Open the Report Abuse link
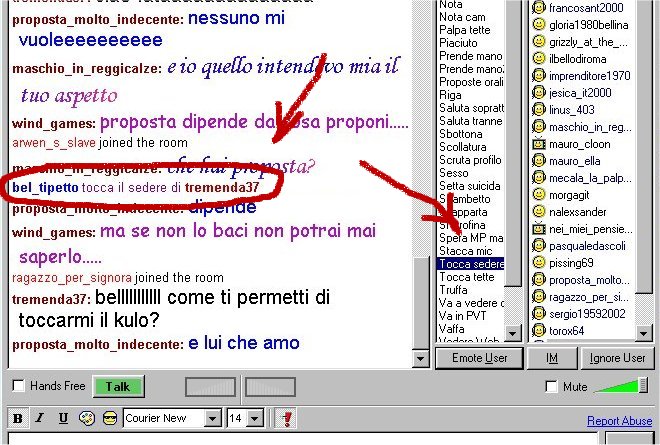 click(620, 421)
